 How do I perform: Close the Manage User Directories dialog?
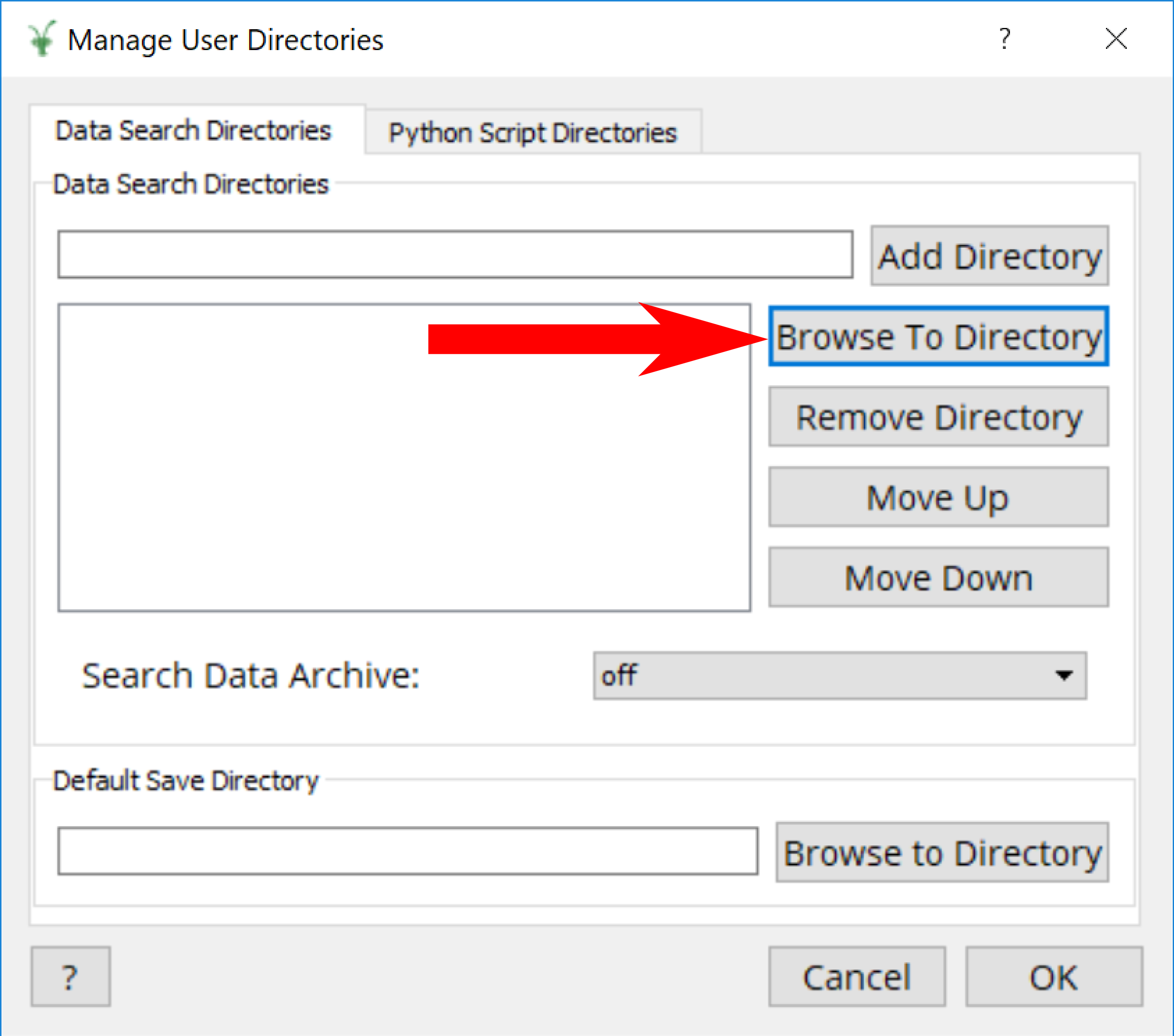1116,39
